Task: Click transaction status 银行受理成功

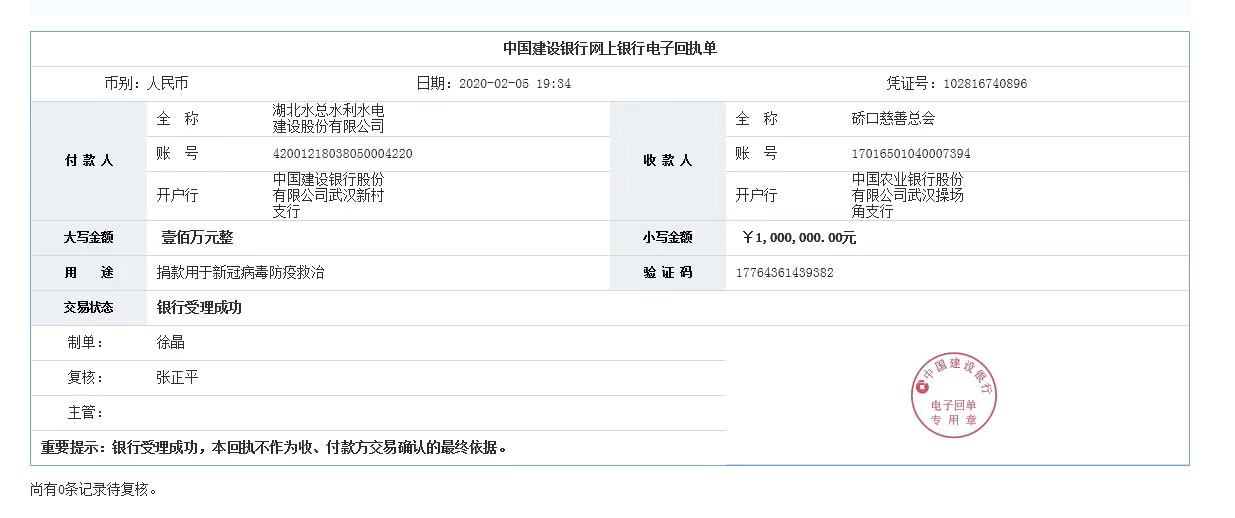Action: point(199,308)
